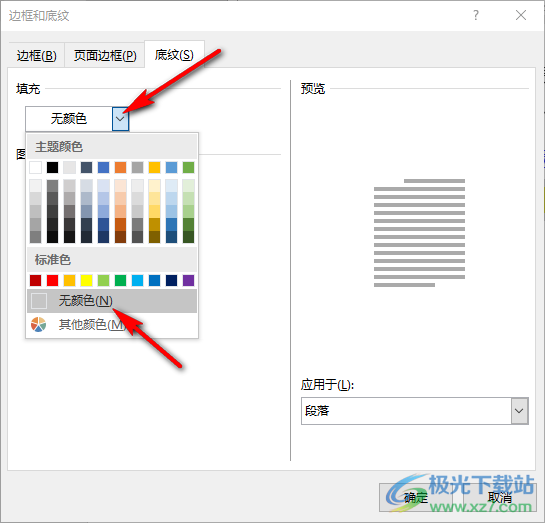Select the 底纹(S) tab

tap(174, 55)
